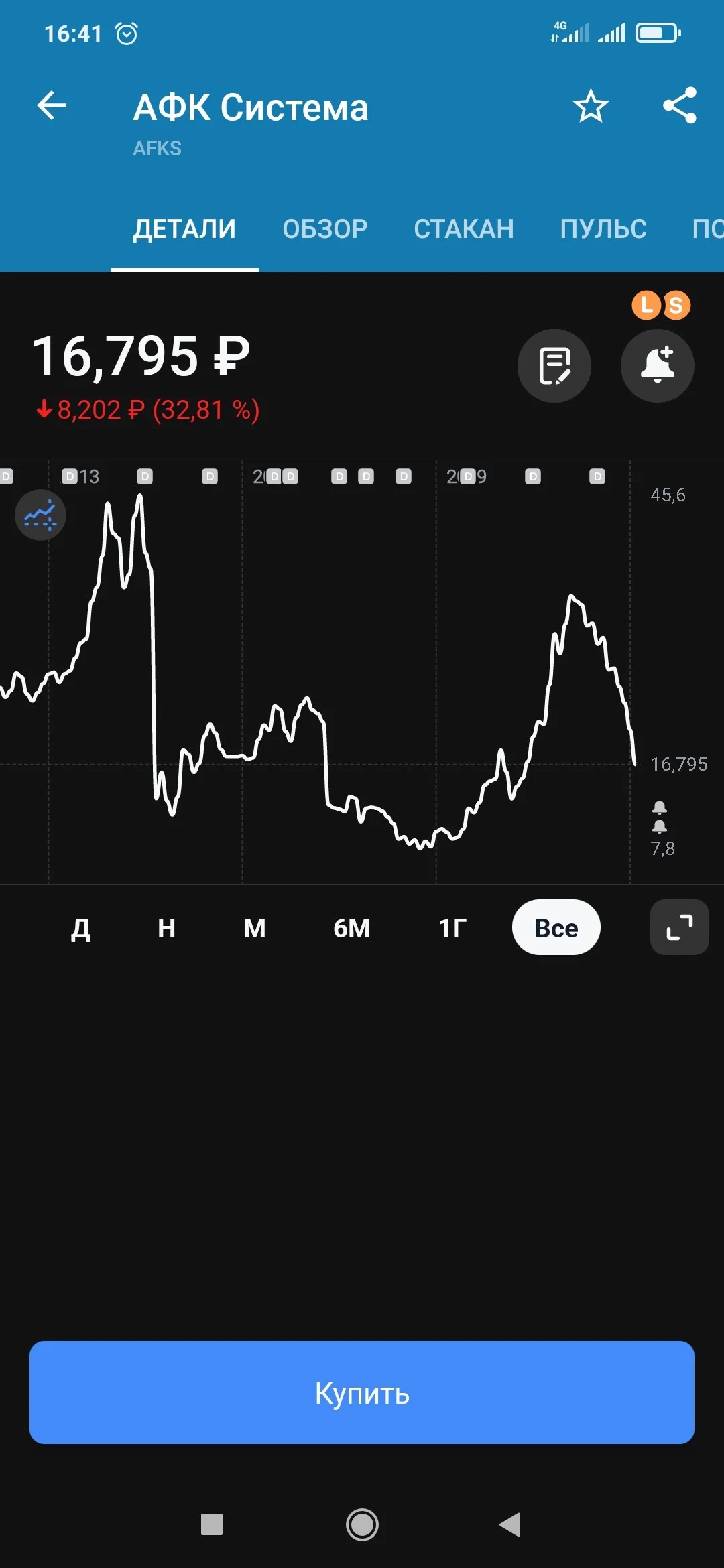This screenshot has height=1568, width=724.
Task: Tap the red price change 8,202 ₽ (32,81 %)
Action: tap(148, 410)
